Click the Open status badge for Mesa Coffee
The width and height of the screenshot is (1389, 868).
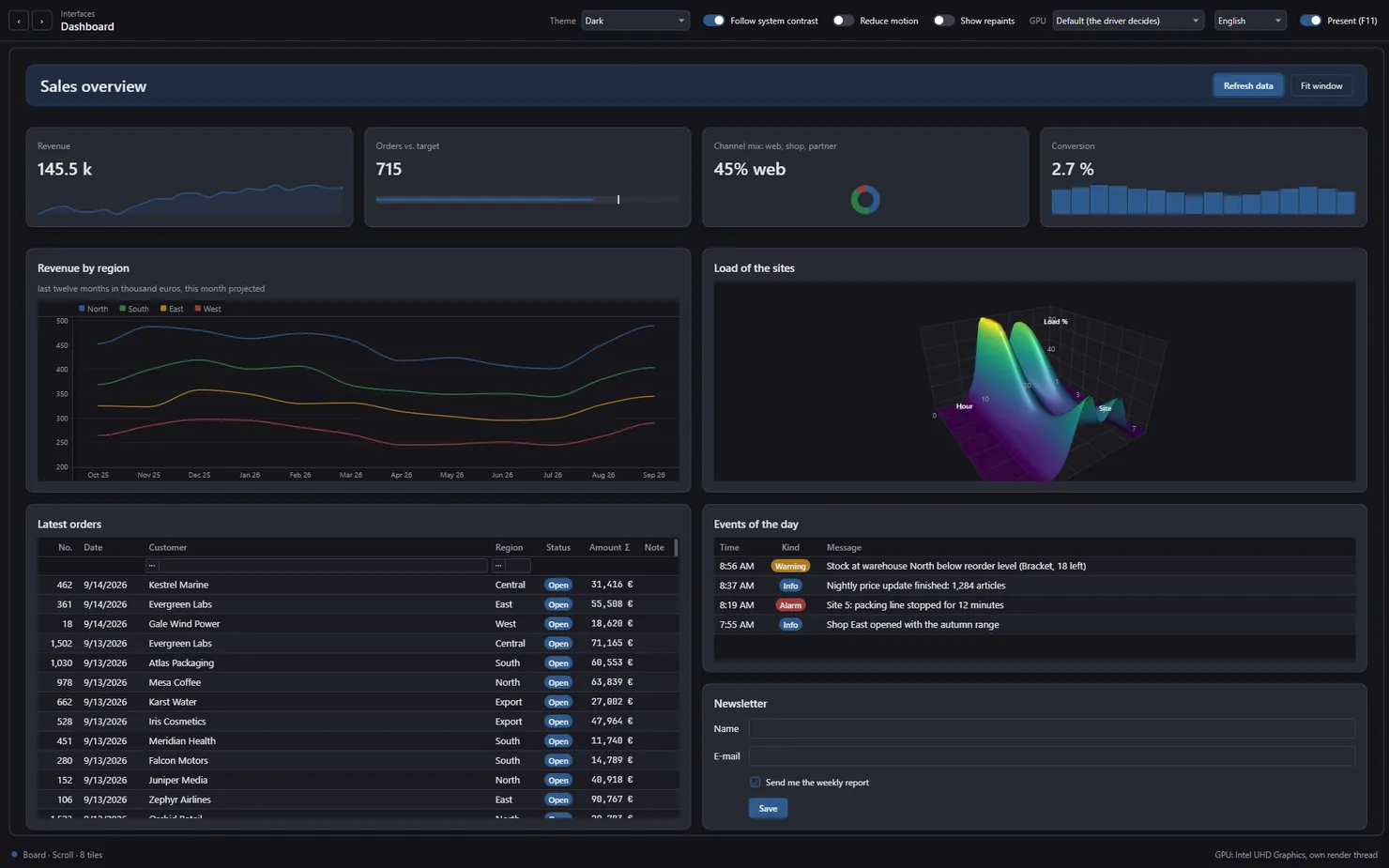pyautogui.click(x=558, y=682)
